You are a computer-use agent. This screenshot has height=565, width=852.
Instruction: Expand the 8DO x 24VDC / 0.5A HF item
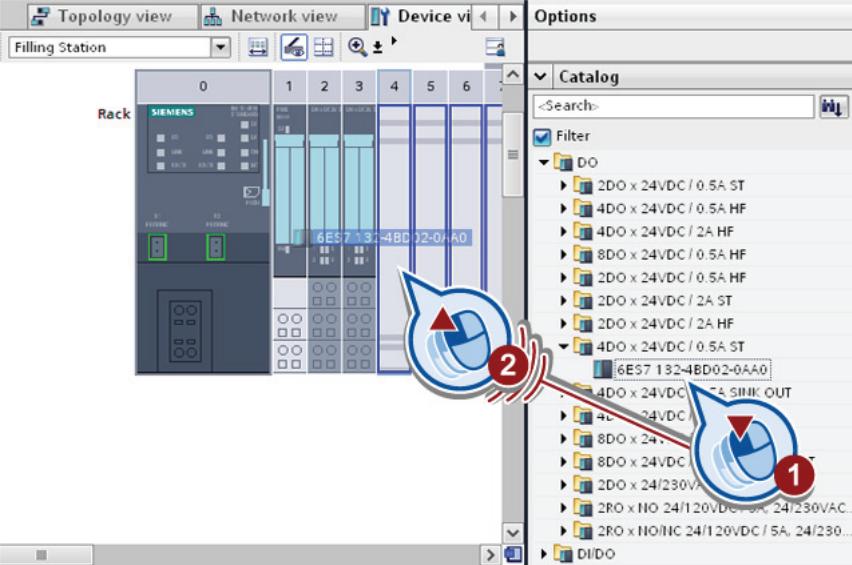pyautogui.click(x=563, y=254)
